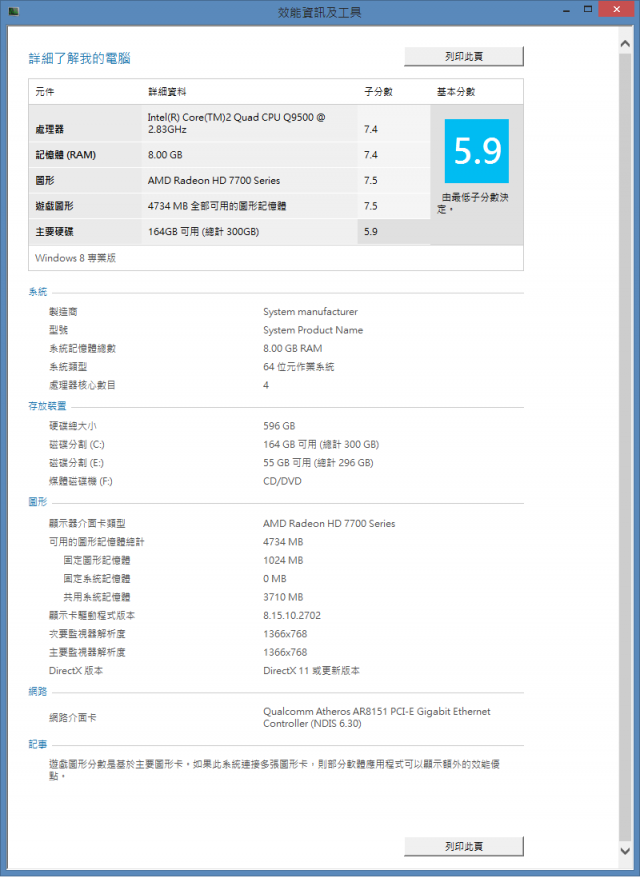The width and height of the screenshot is (640, 879).
Task: Minimize the 效能資訊及工具 window
Action: point(566,10)
